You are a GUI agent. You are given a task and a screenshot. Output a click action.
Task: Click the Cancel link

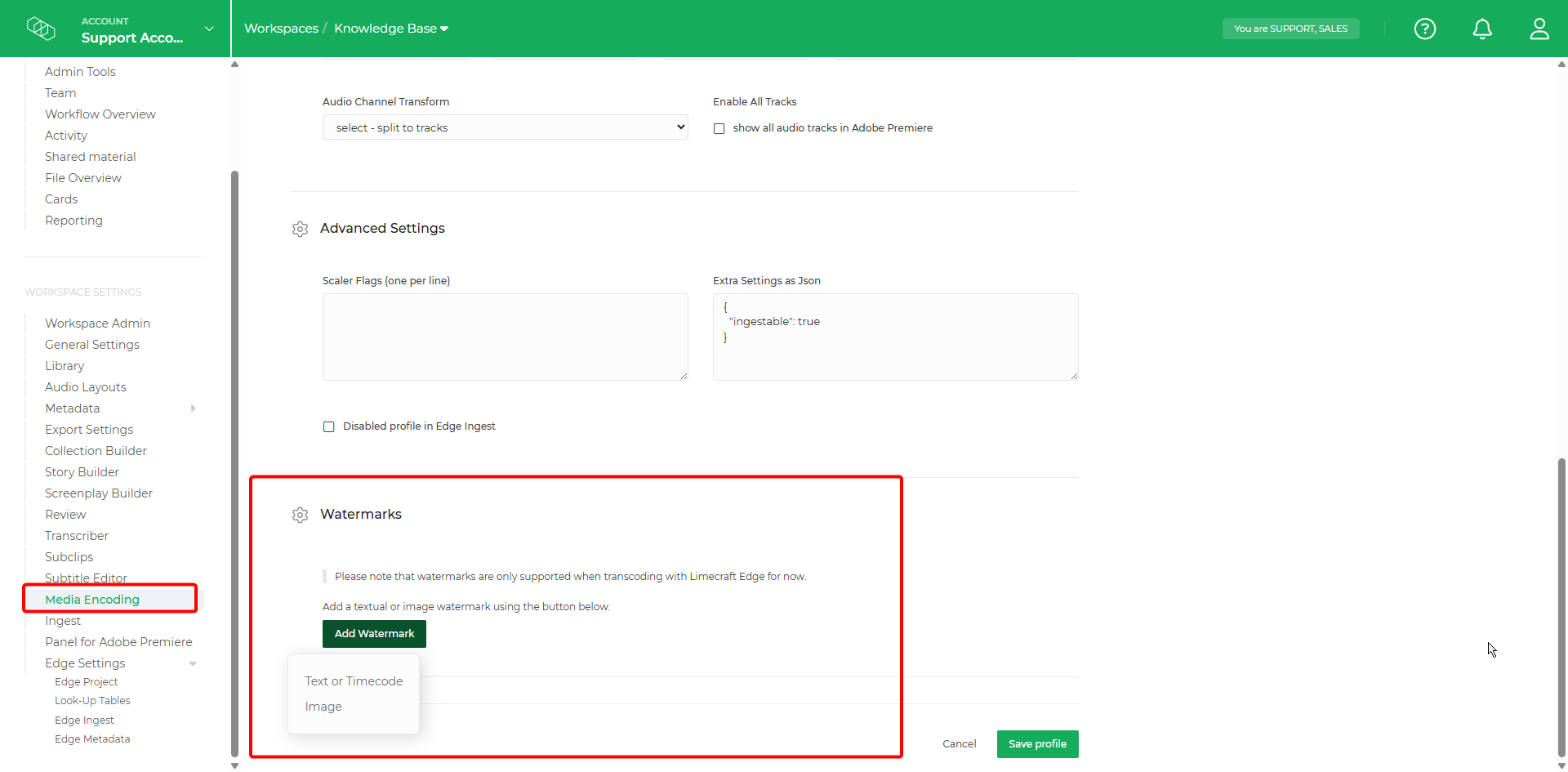pyautogui.click(x=959, y=743)
